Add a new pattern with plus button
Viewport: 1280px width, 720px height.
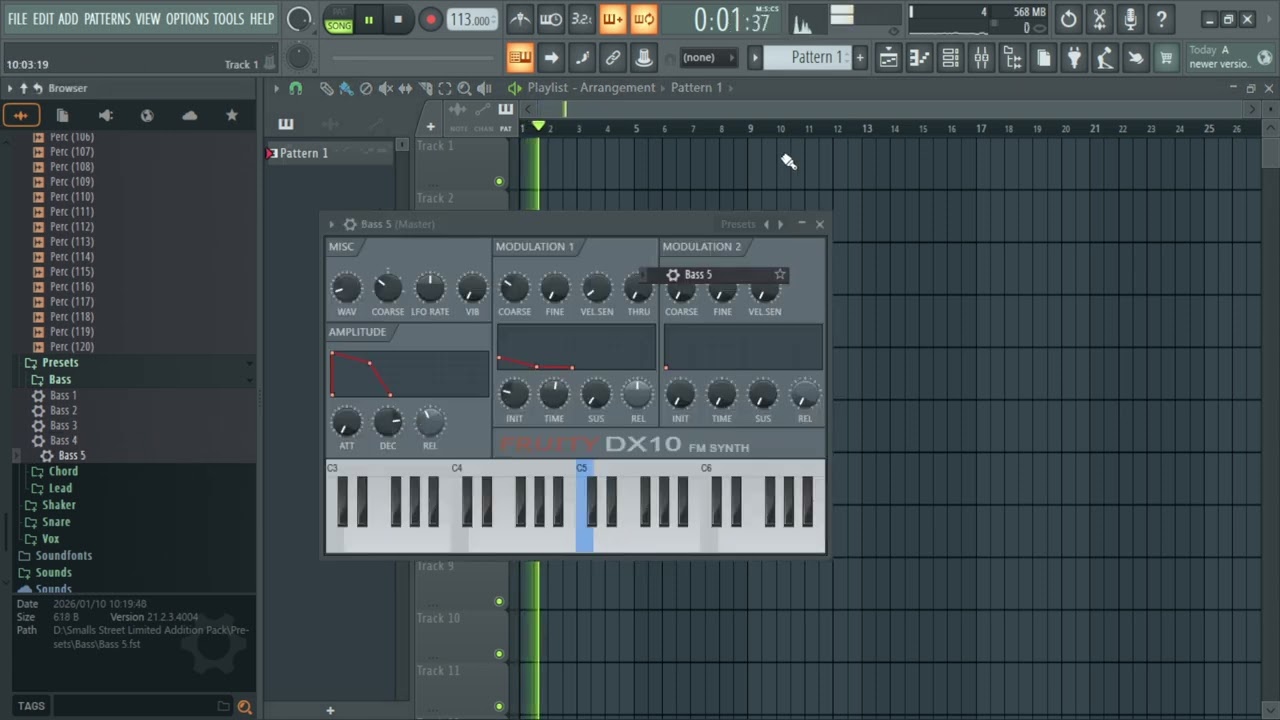(x=859, y=58)
